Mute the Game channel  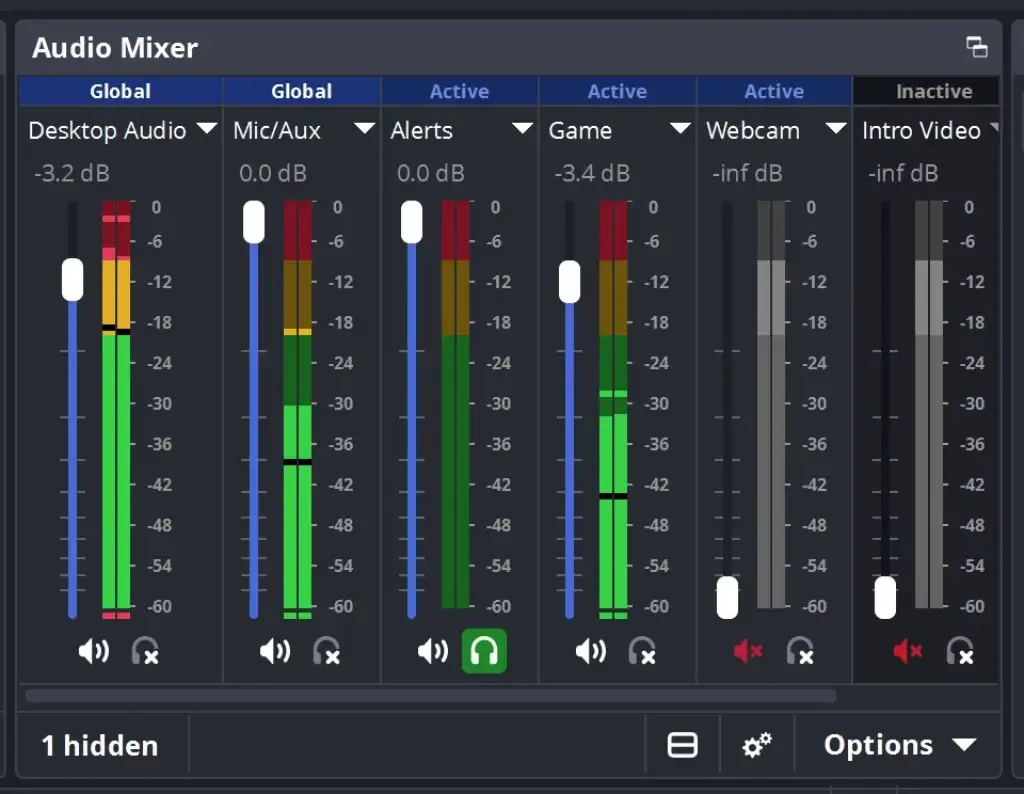click(x=591, y=651)
